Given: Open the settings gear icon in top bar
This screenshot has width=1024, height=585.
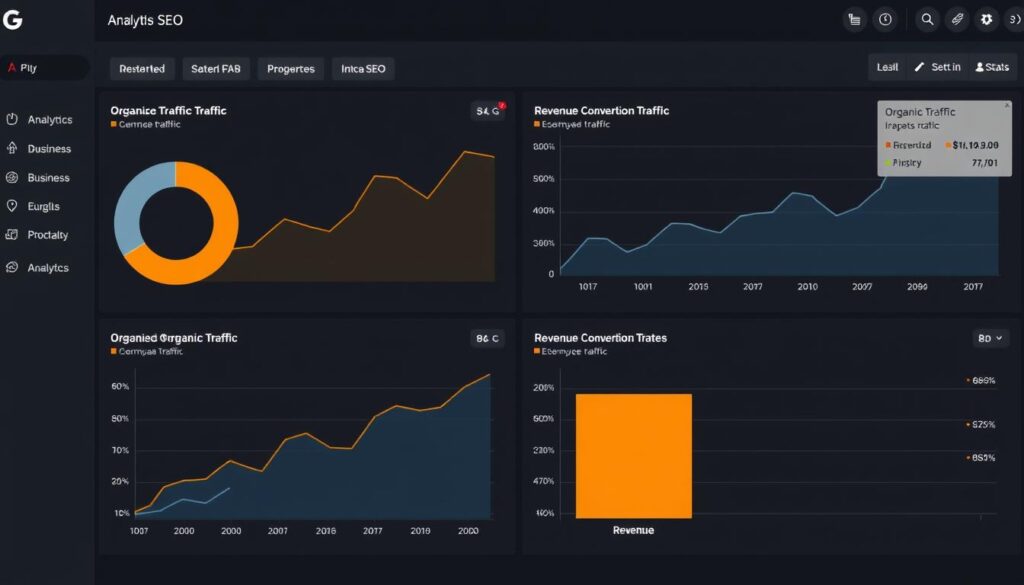Looking at the screenshot, I should click(x=987, y=19).
